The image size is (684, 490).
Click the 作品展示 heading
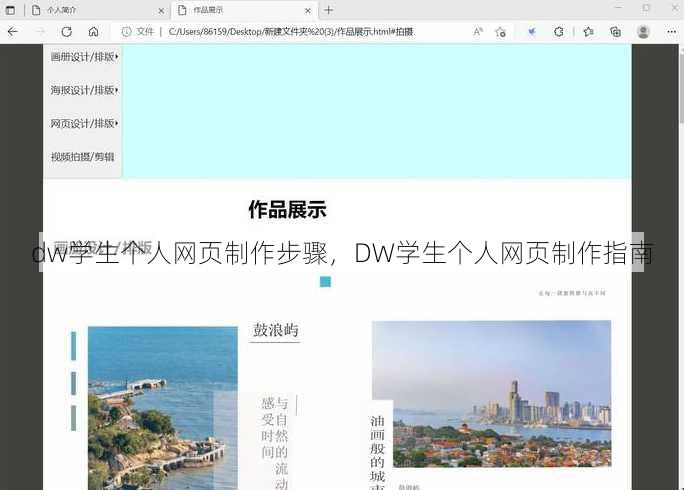(x=287, y=210)
